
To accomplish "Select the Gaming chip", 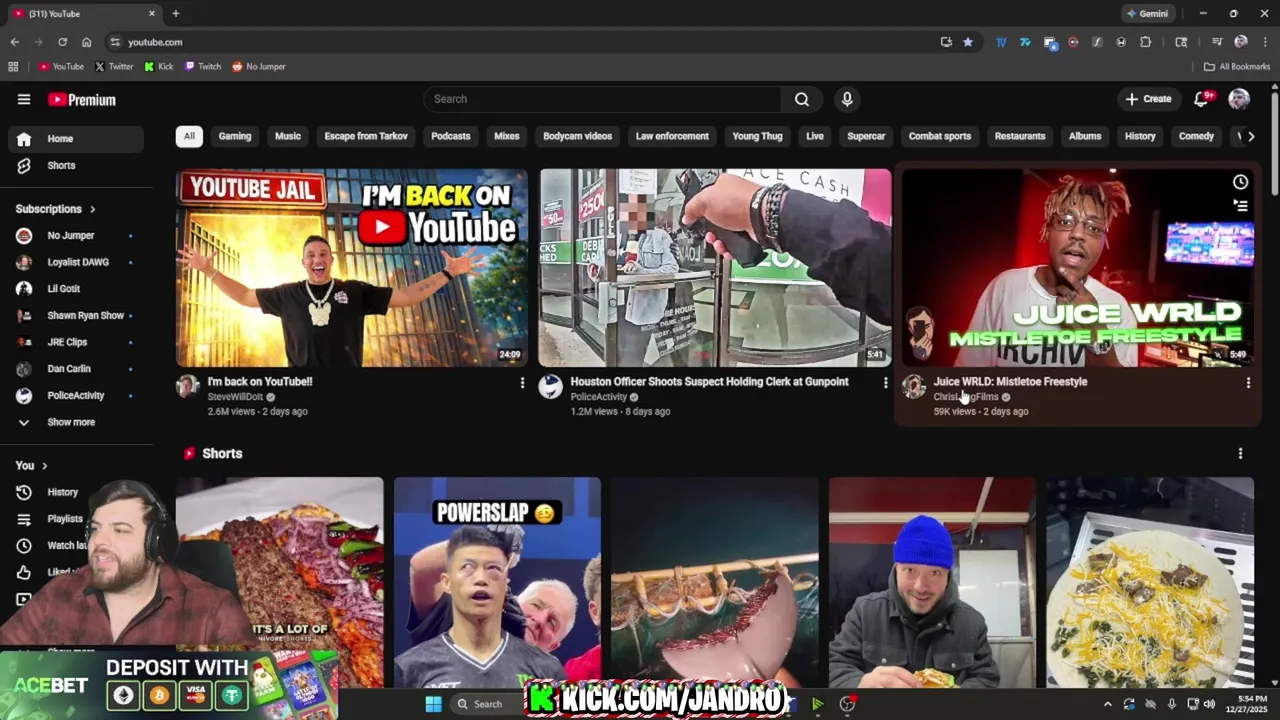I will [x=235, y=136].
